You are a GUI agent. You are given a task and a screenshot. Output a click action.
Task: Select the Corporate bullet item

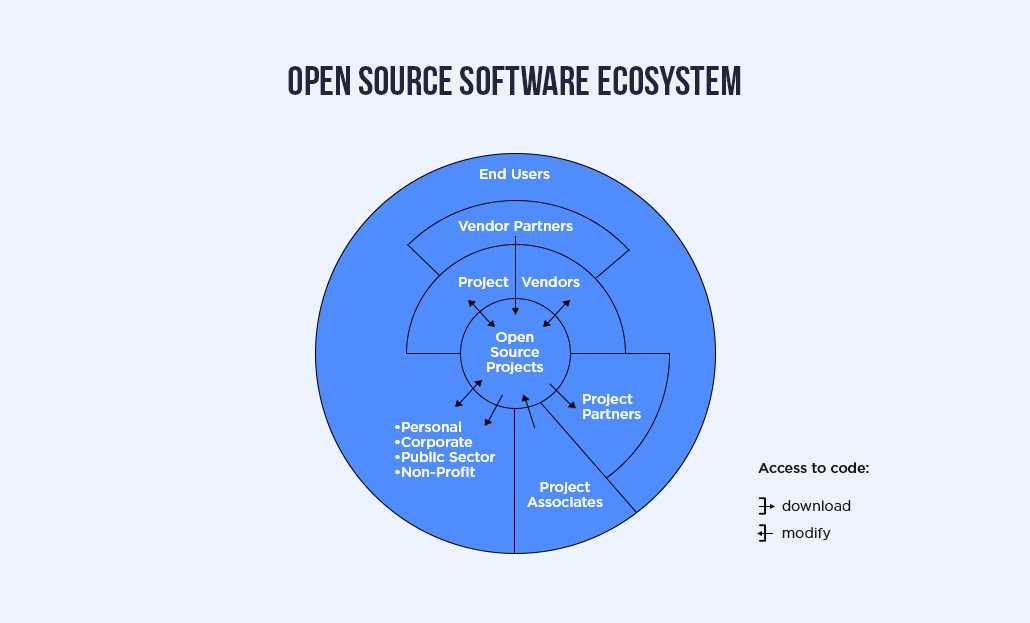pyautogui.click(x=434, y=442)
